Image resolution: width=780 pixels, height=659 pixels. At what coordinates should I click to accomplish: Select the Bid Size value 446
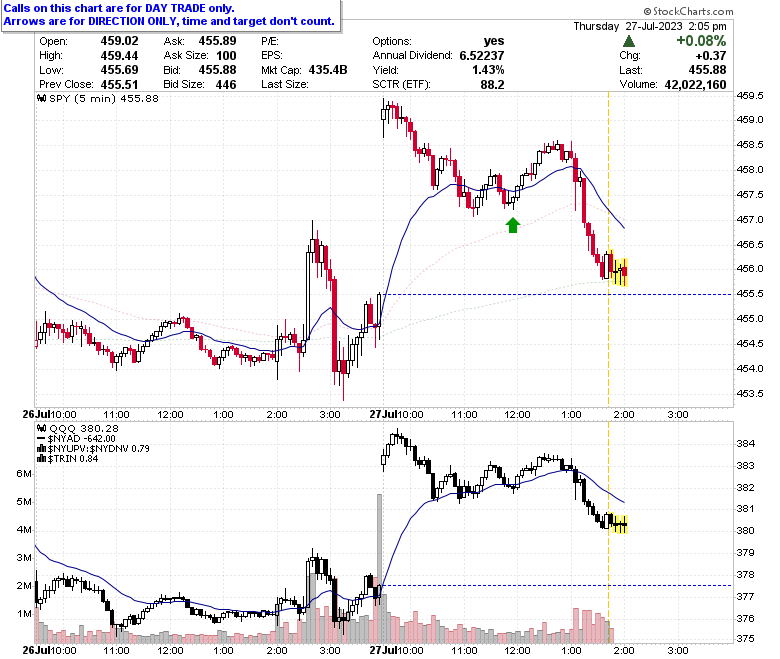(x=226, y=85)
